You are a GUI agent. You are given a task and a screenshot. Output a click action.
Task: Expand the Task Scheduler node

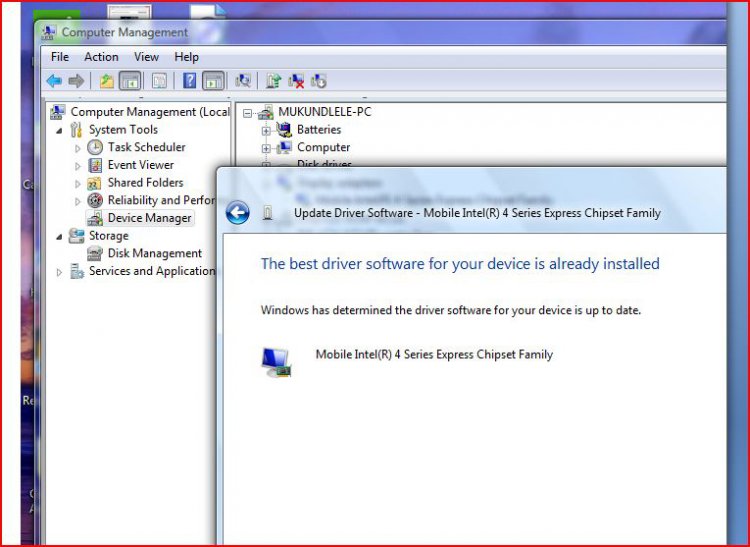click(77, 148)
